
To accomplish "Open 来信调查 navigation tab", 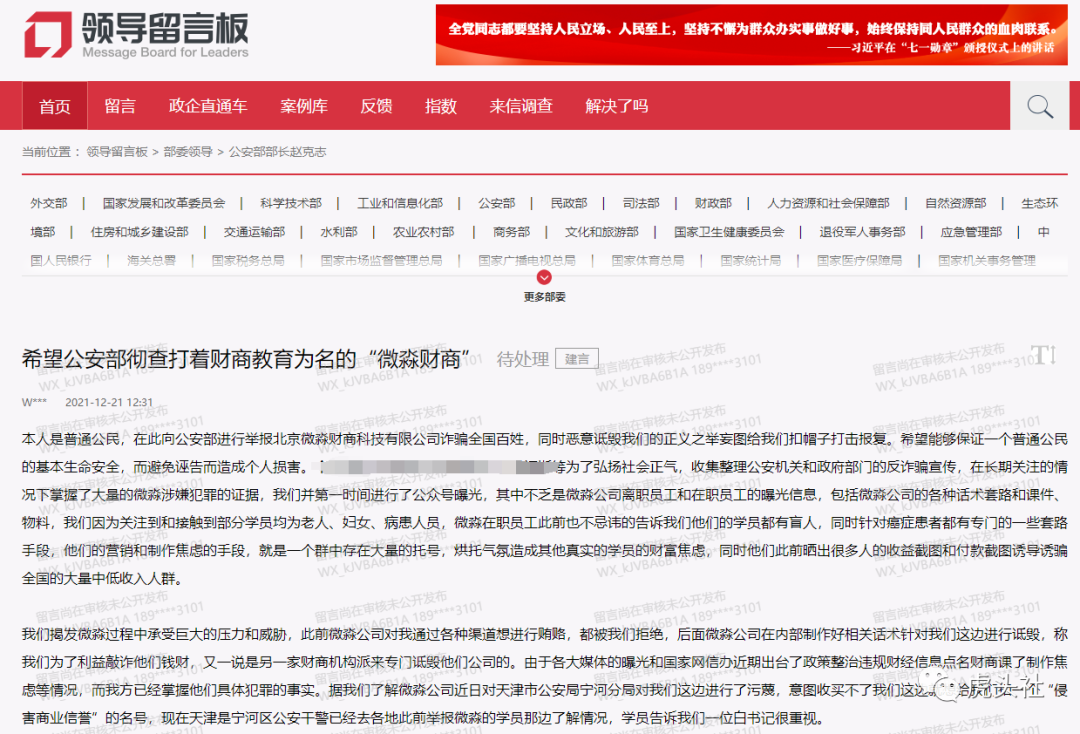I will click(521, 106).
